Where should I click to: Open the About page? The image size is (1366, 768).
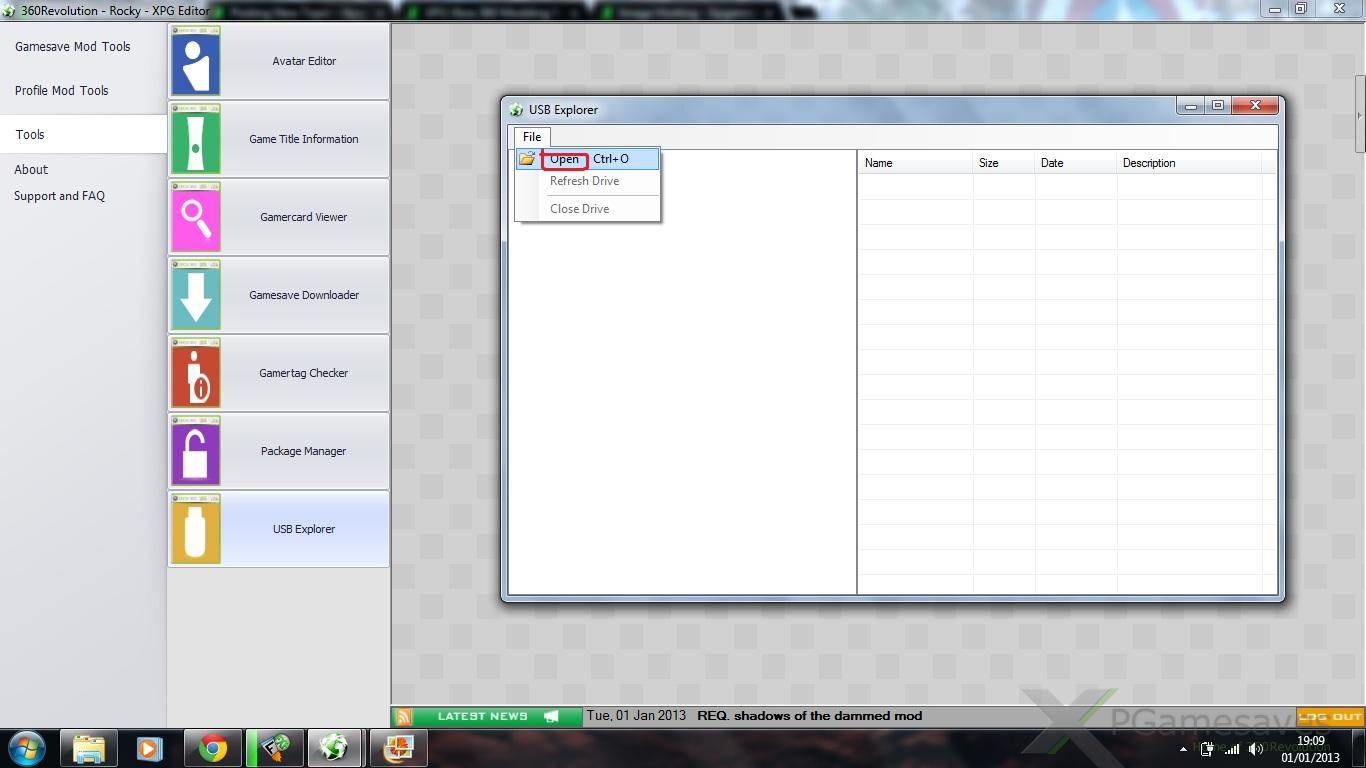click(x=31, y=170)
